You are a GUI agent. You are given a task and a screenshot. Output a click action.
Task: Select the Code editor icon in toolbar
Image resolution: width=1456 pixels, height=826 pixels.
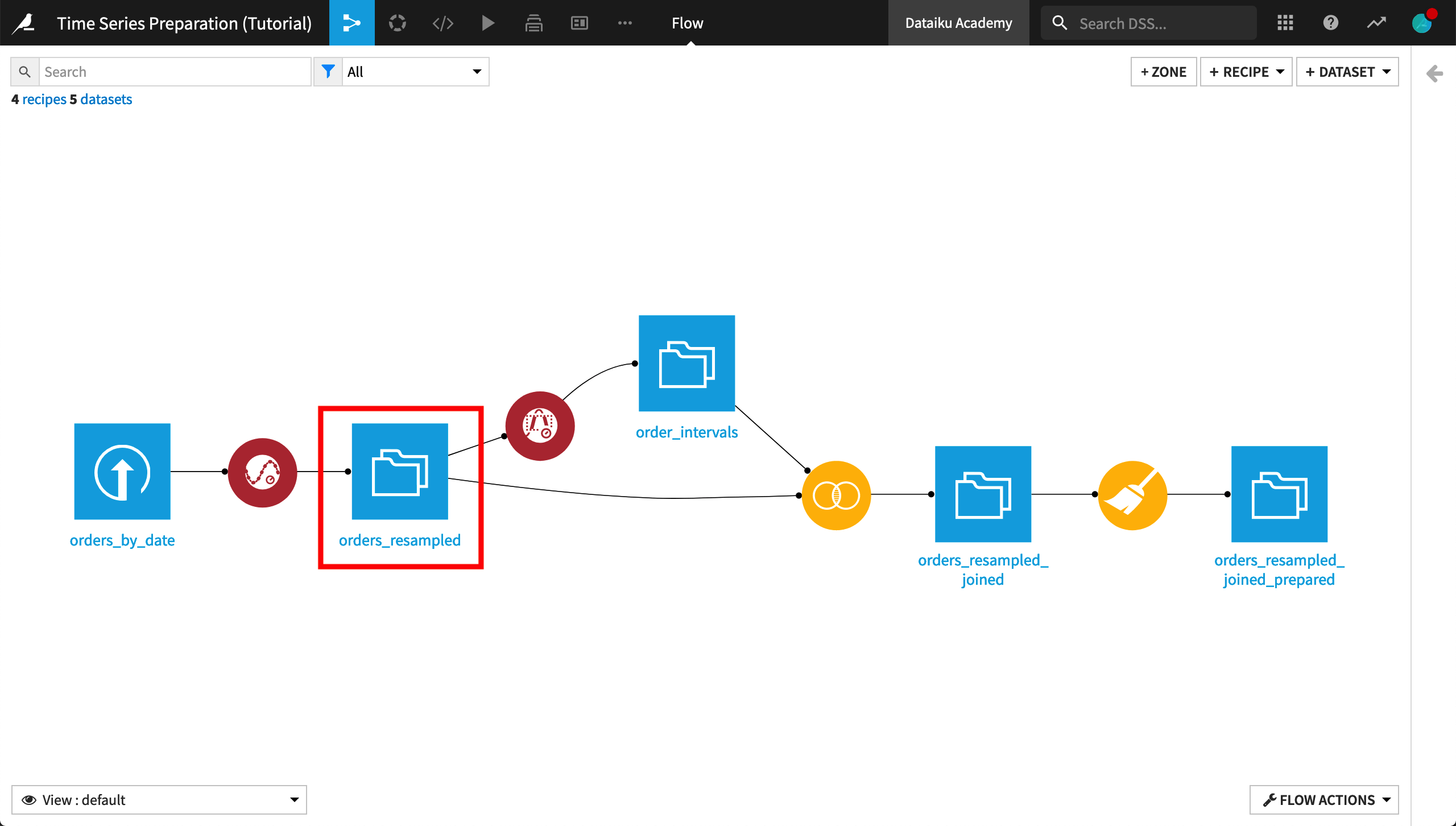[x=443, y=22]
